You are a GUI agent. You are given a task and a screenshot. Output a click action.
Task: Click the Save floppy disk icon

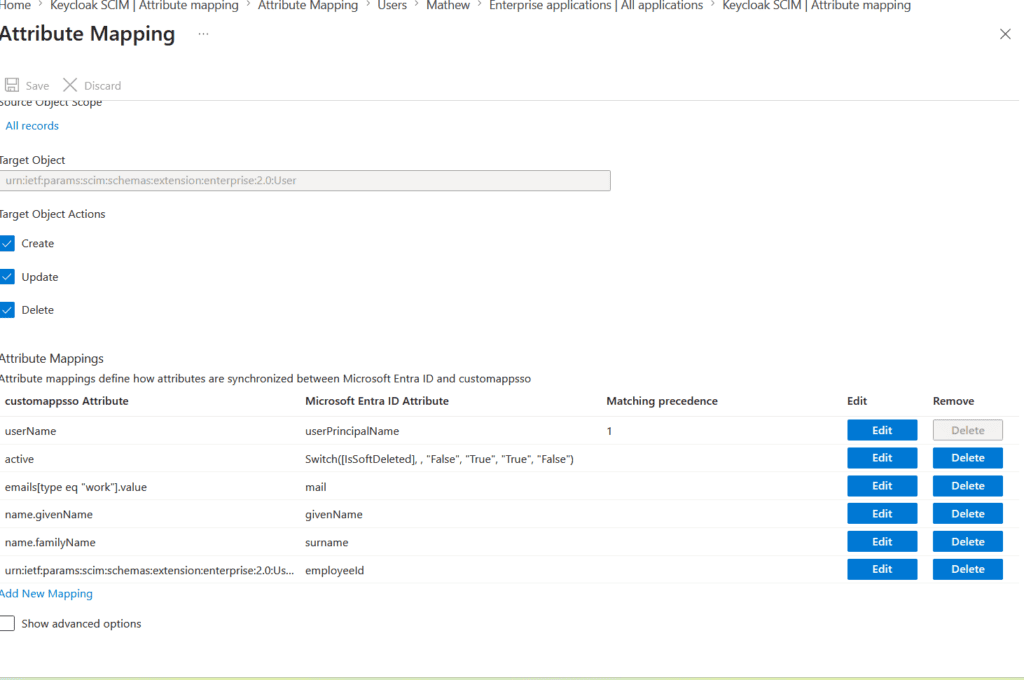12,85
